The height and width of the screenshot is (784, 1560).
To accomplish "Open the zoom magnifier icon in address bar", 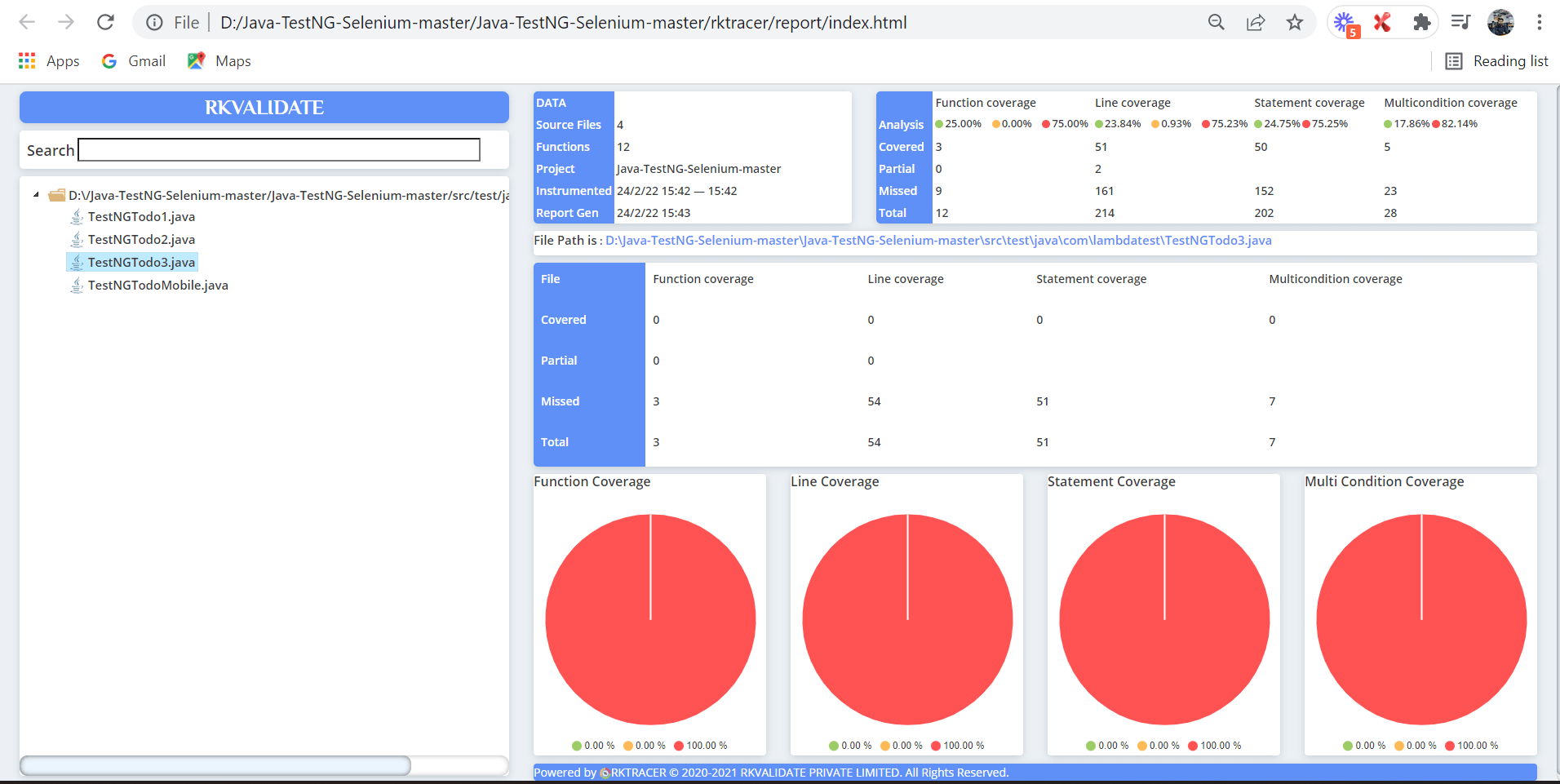I will [x=1217, y=22].
